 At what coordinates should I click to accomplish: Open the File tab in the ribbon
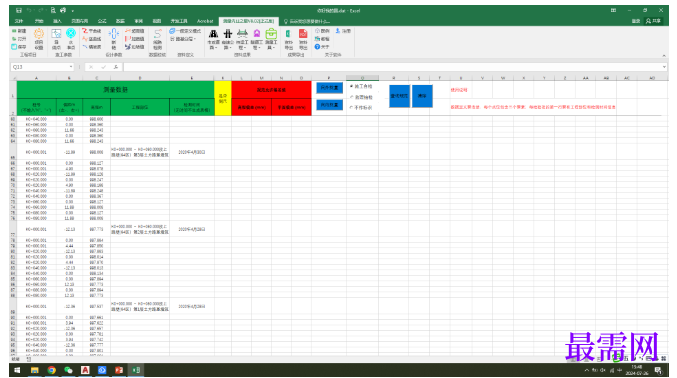click(19, 21)
